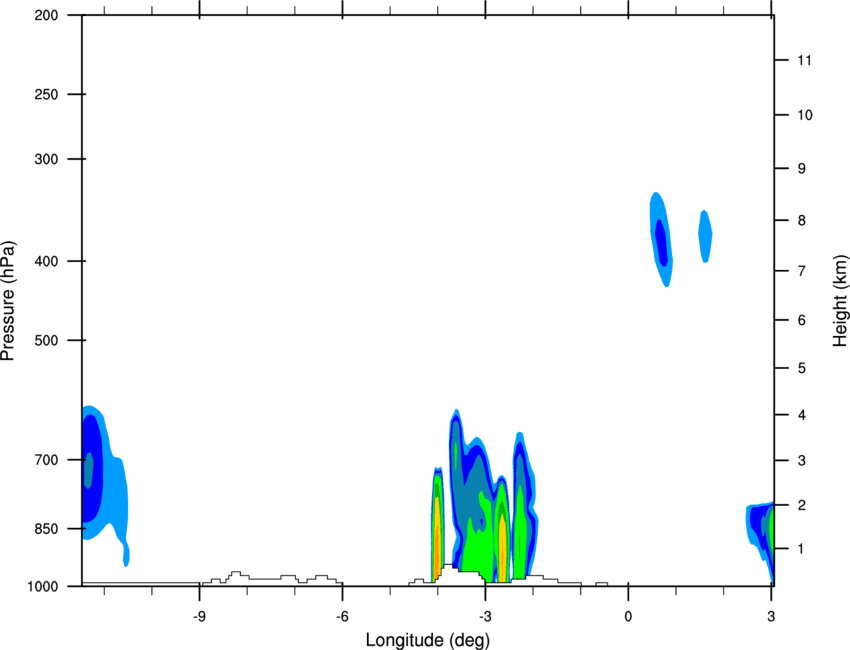
Task: Click pressure tick label 1000
Action: click(43, 587)
